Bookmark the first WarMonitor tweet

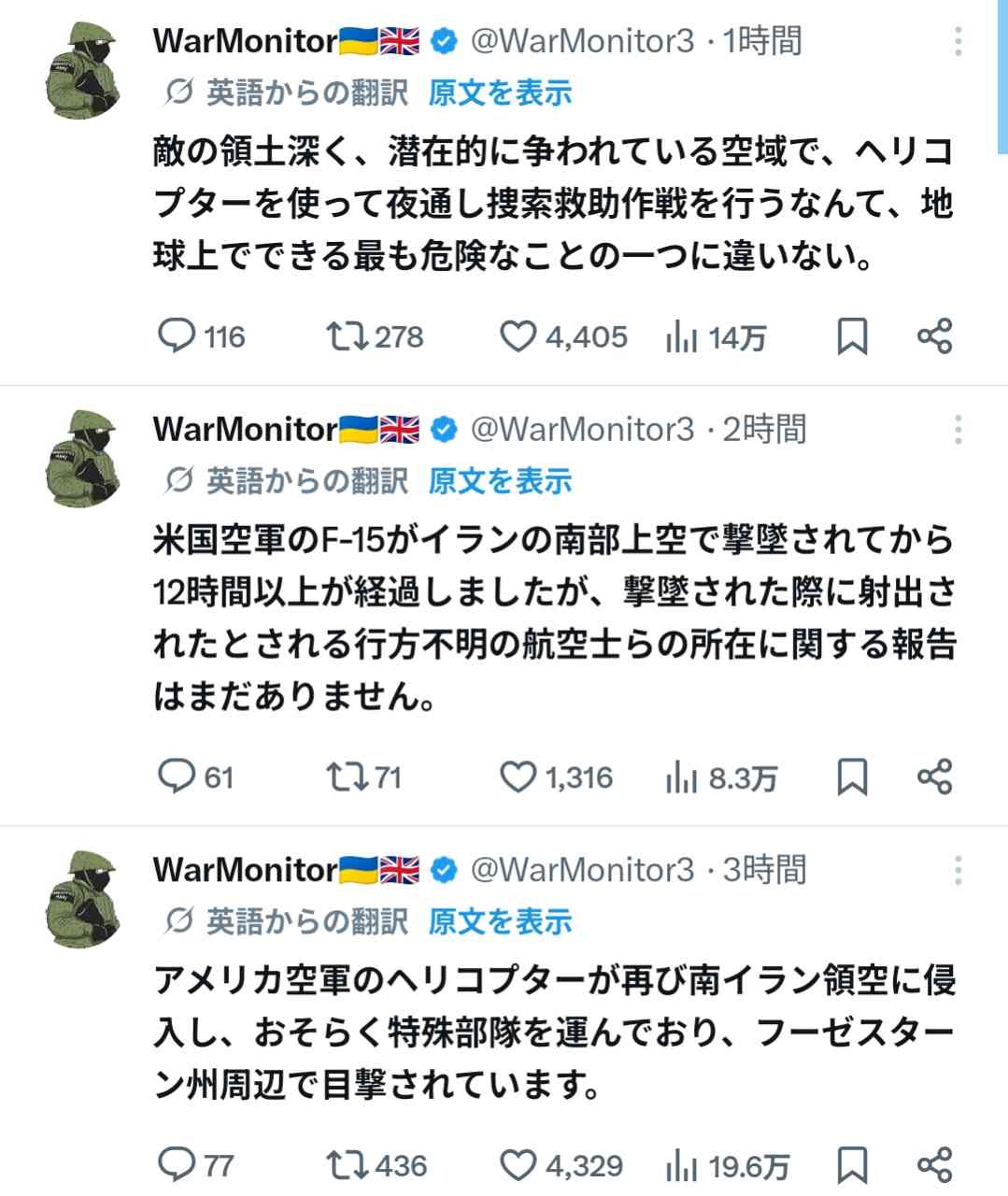point(851,336)
